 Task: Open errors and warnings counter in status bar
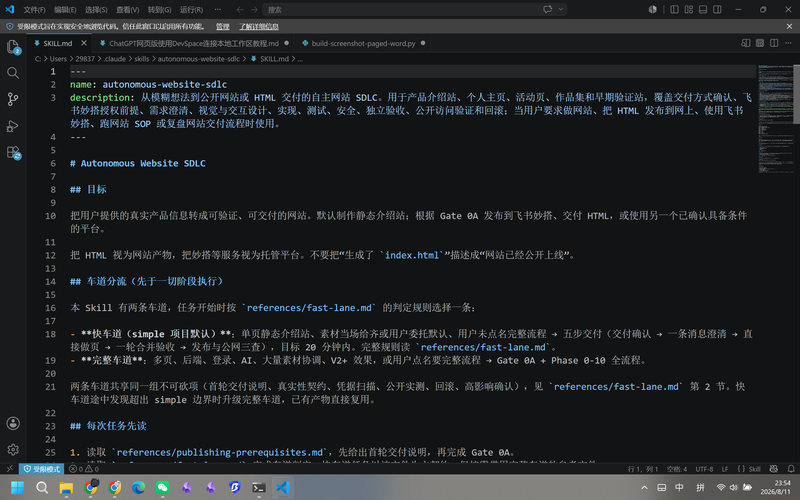click(84, 468)
